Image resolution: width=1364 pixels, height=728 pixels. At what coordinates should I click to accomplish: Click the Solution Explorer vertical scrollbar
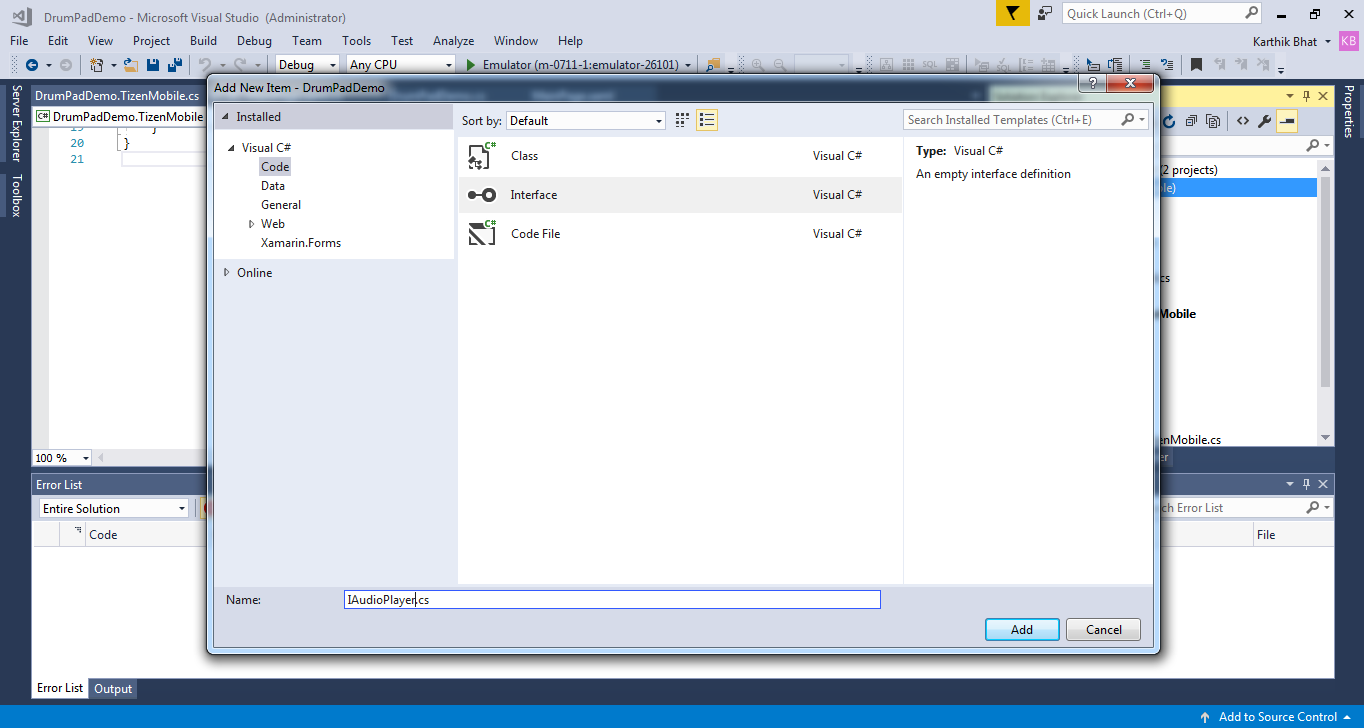1325,300
